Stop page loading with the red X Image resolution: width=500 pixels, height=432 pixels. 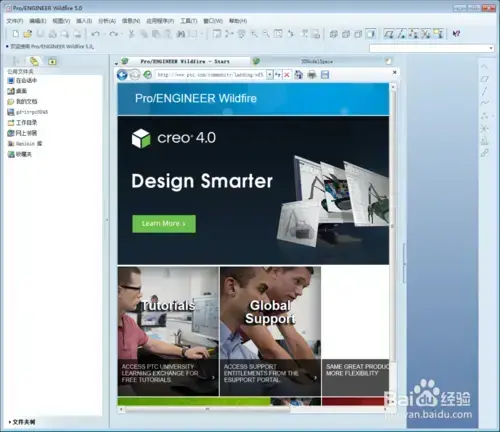(x=286, y=75)
